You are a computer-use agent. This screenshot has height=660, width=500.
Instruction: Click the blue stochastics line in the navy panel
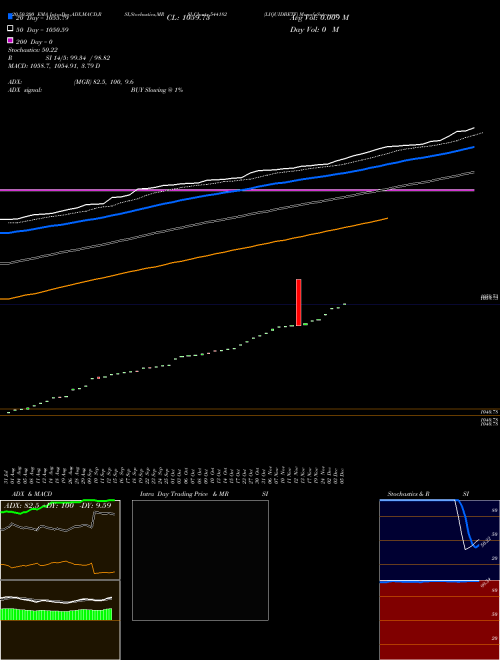pyautogui.click(x=467, y=525)
